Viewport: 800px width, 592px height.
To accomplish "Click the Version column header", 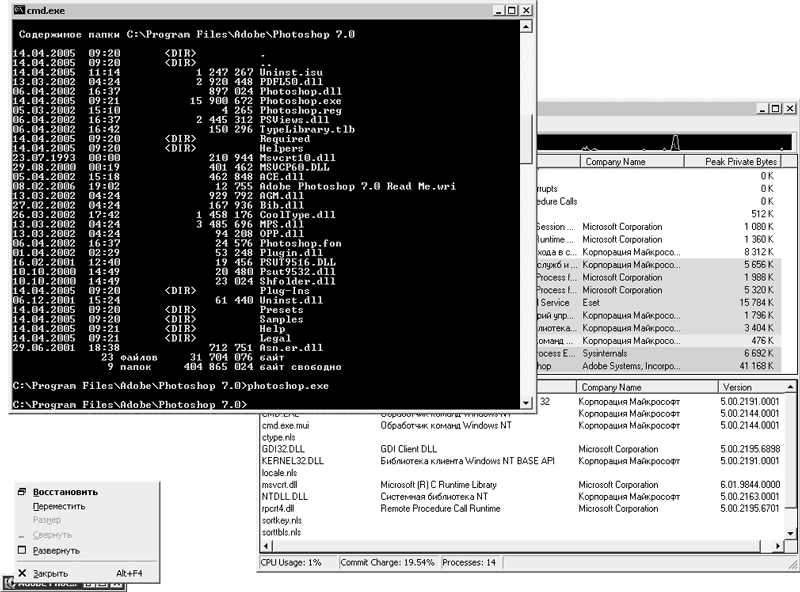I will (755, 387).
